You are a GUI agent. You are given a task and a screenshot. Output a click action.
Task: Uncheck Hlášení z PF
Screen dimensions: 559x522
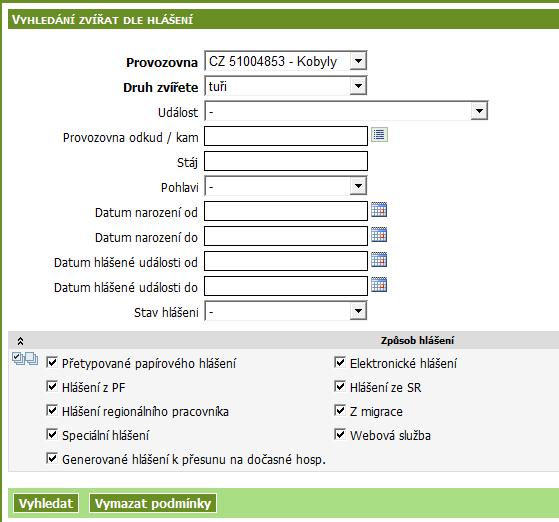pyautogui.click(x=52, y=387)
